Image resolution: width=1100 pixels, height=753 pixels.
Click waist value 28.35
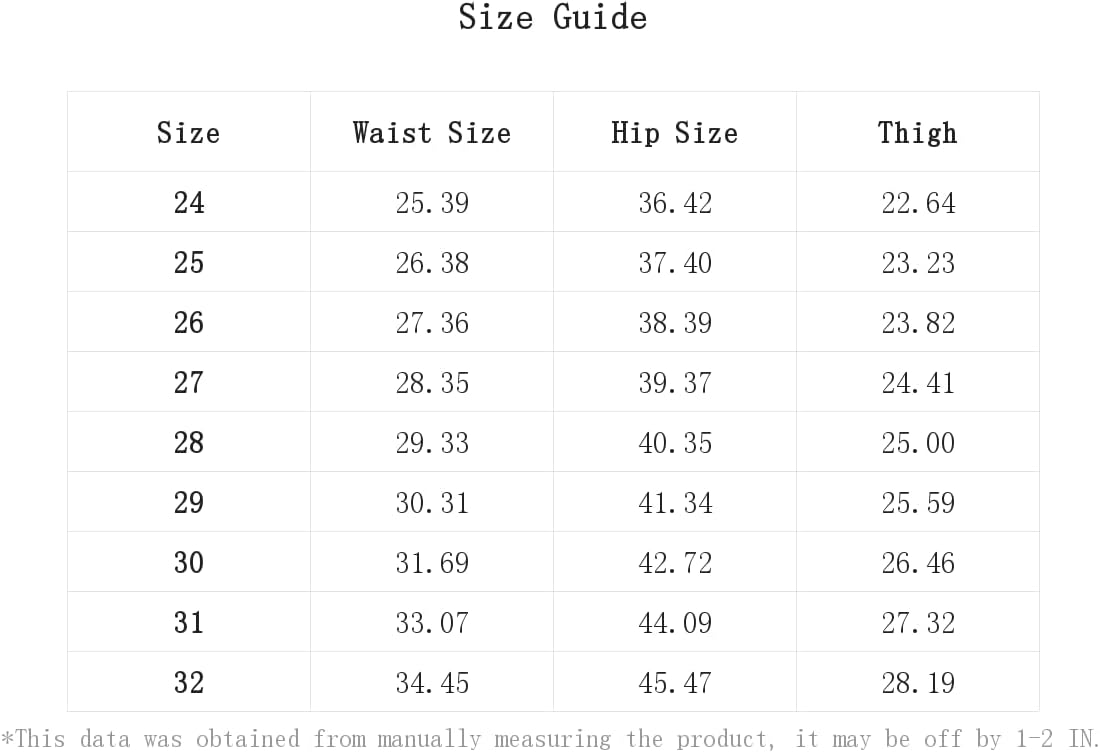[x=431, y=383]
